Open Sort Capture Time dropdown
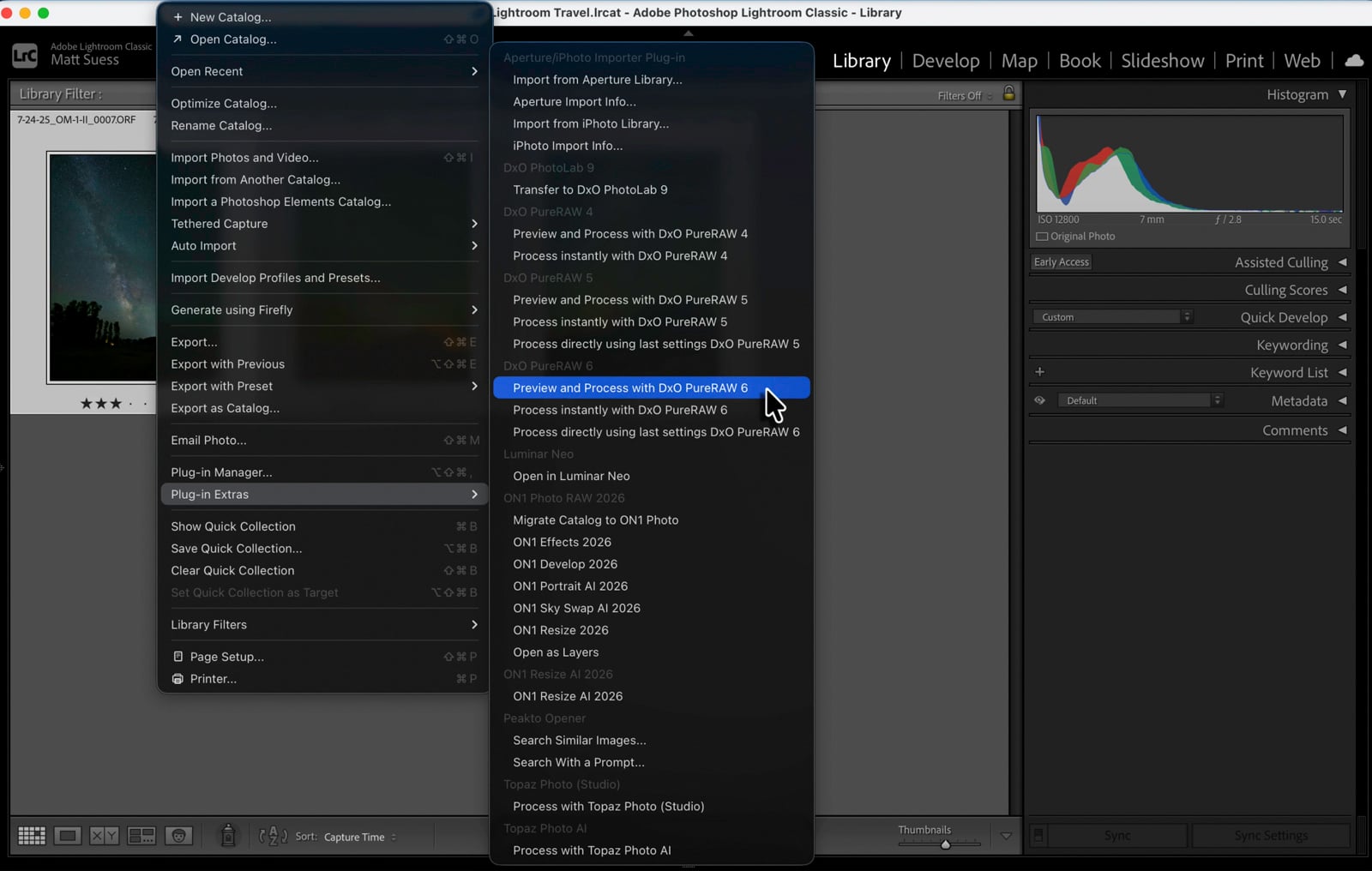The image size is (1372, 871). [360, 837]
